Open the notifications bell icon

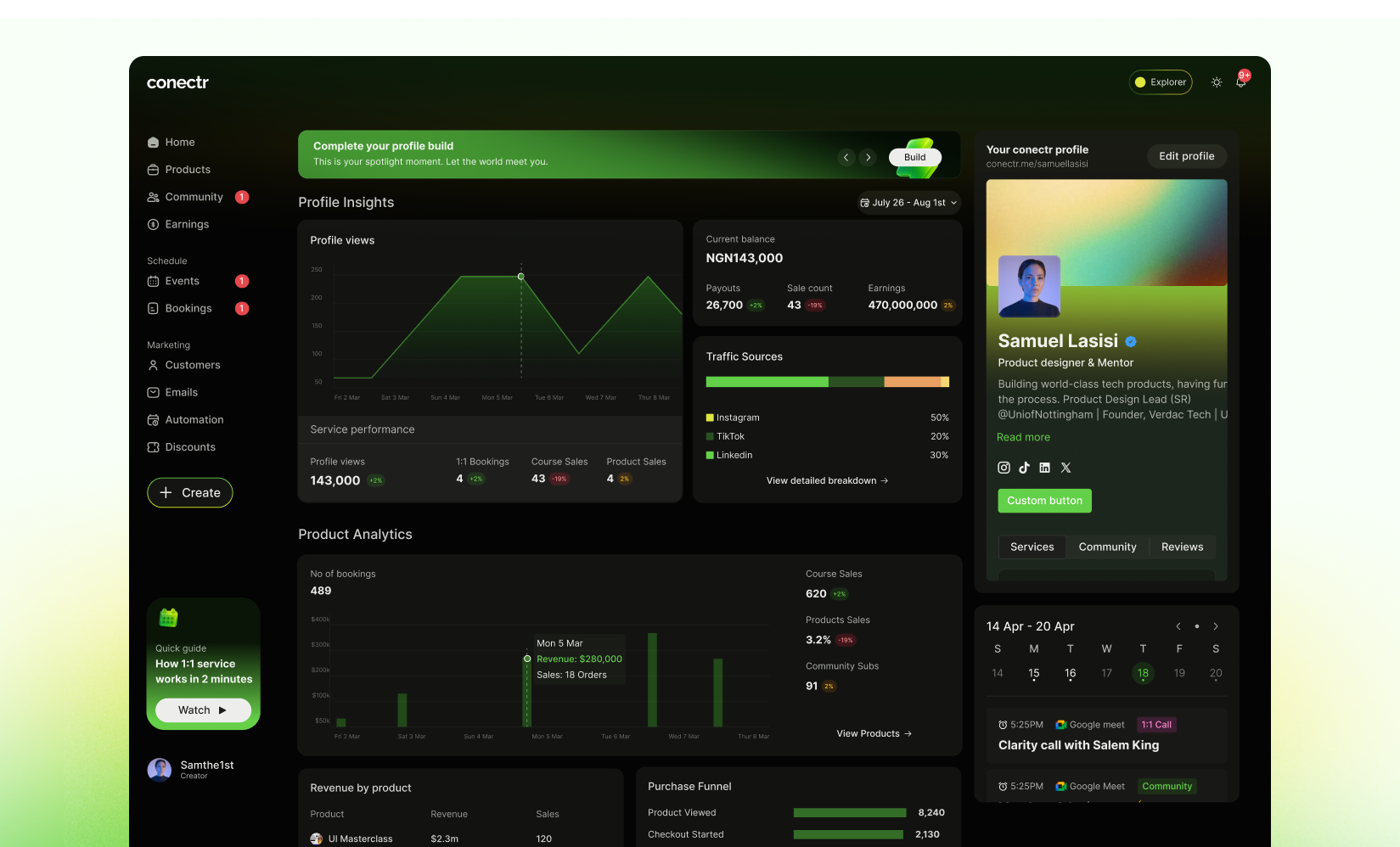[x=1240, y=82]
